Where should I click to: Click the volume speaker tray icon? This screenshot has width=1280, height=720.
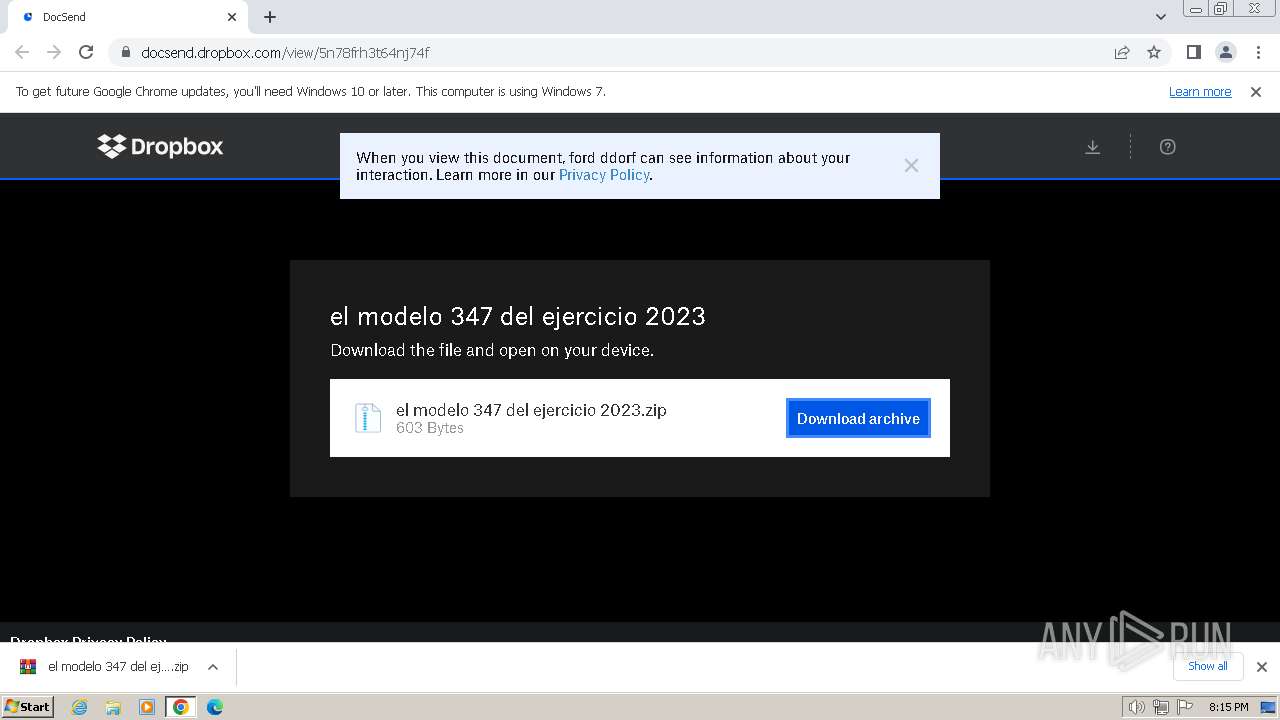tap(1136, 707)
